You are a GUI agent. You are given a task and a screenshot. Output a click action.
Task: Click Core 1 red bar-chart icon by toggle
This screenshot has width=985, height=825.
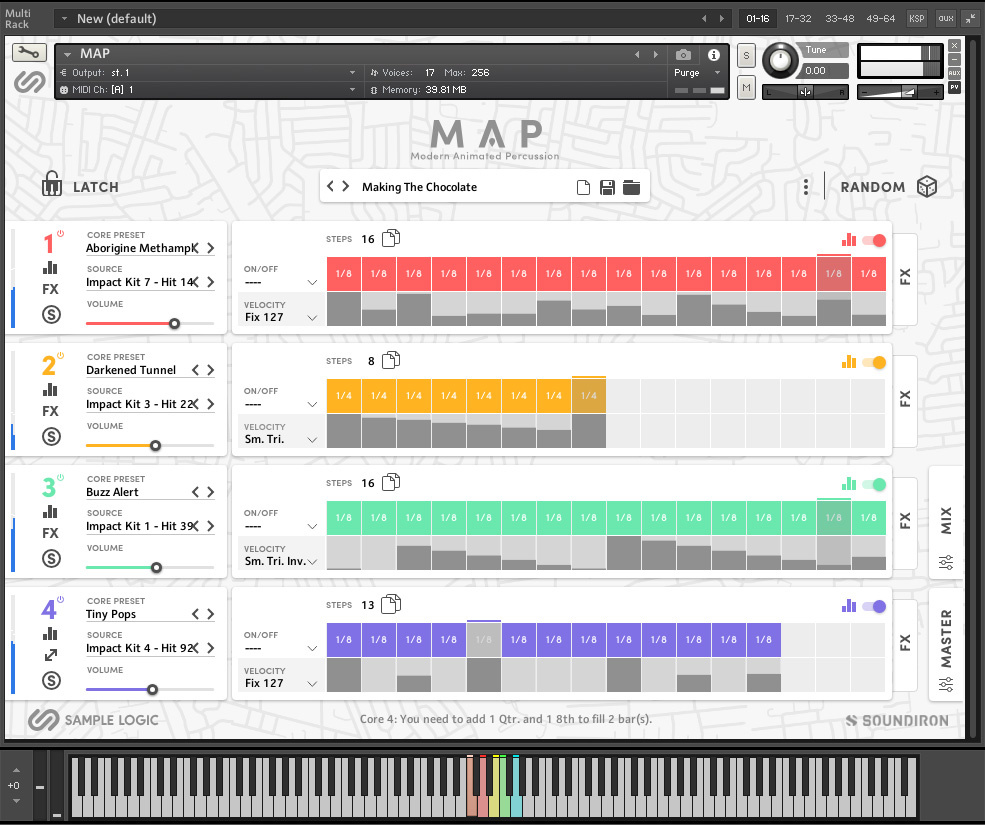click(849, 240)
